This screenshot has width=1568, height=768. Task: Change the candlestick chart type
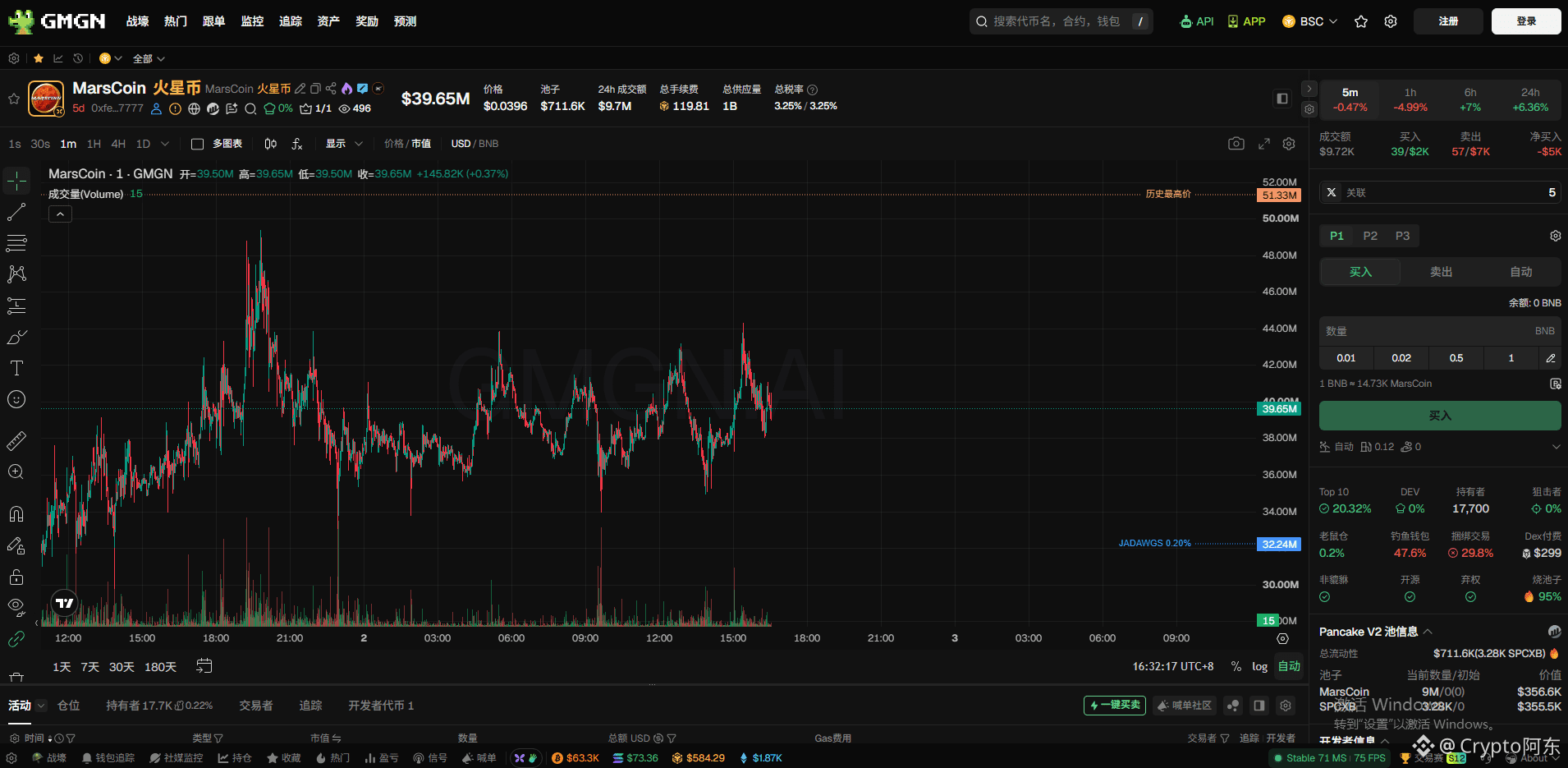pyautogui.click(x=271, y=144)
